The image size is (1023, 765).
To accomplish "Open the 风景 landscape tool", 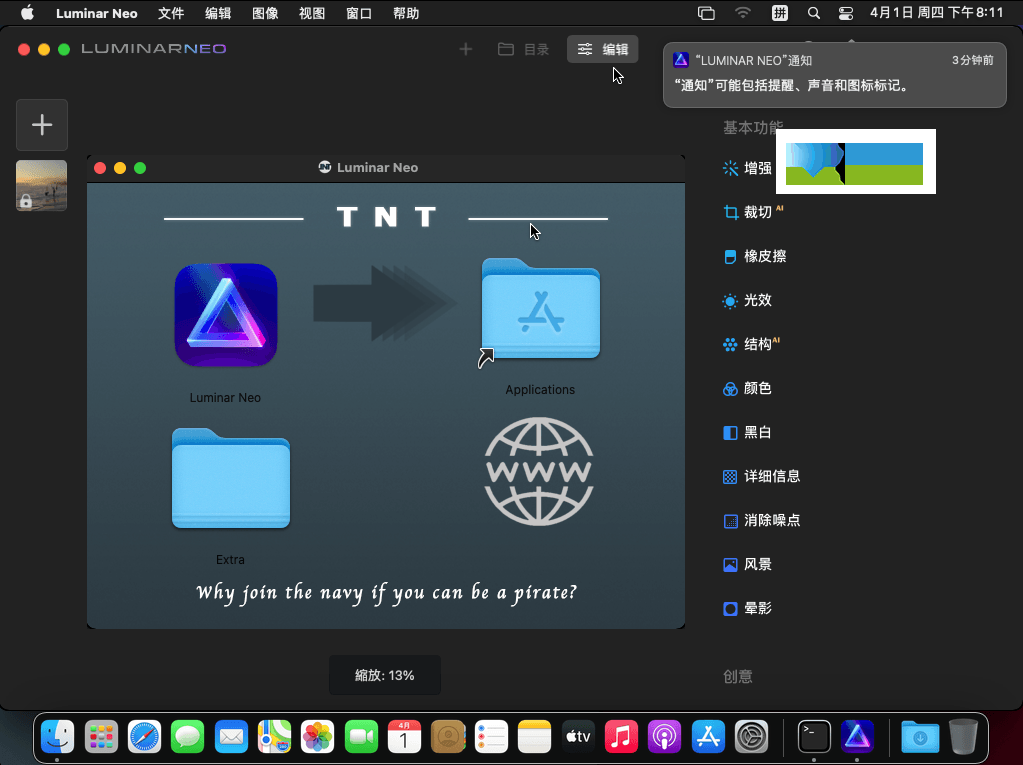I will pos(747,564).
